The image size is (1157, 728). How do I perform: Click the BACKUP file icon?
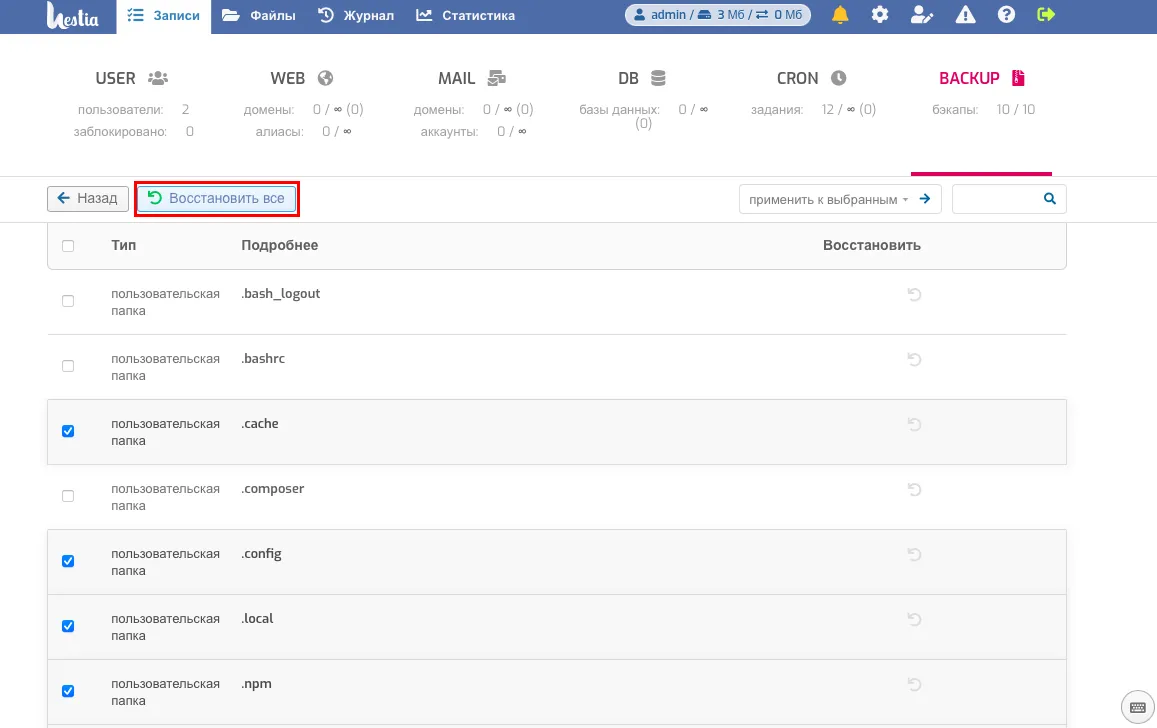(1018, 78)
